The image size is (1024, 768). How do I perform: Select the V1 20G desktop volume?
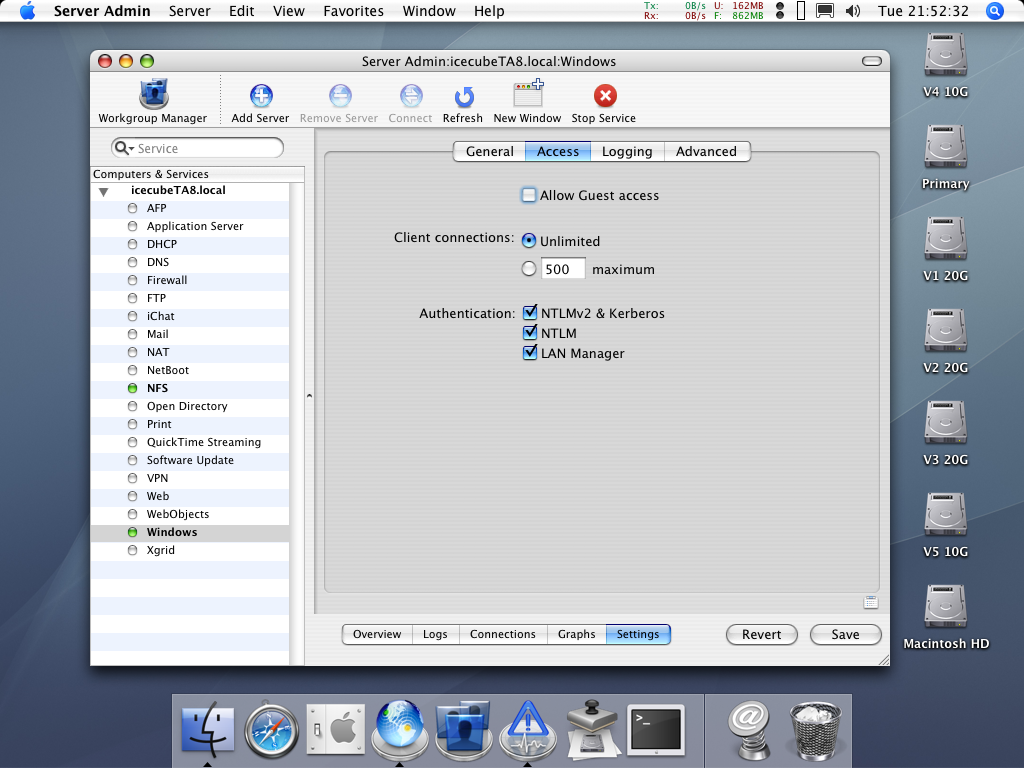tap(946, 240)
